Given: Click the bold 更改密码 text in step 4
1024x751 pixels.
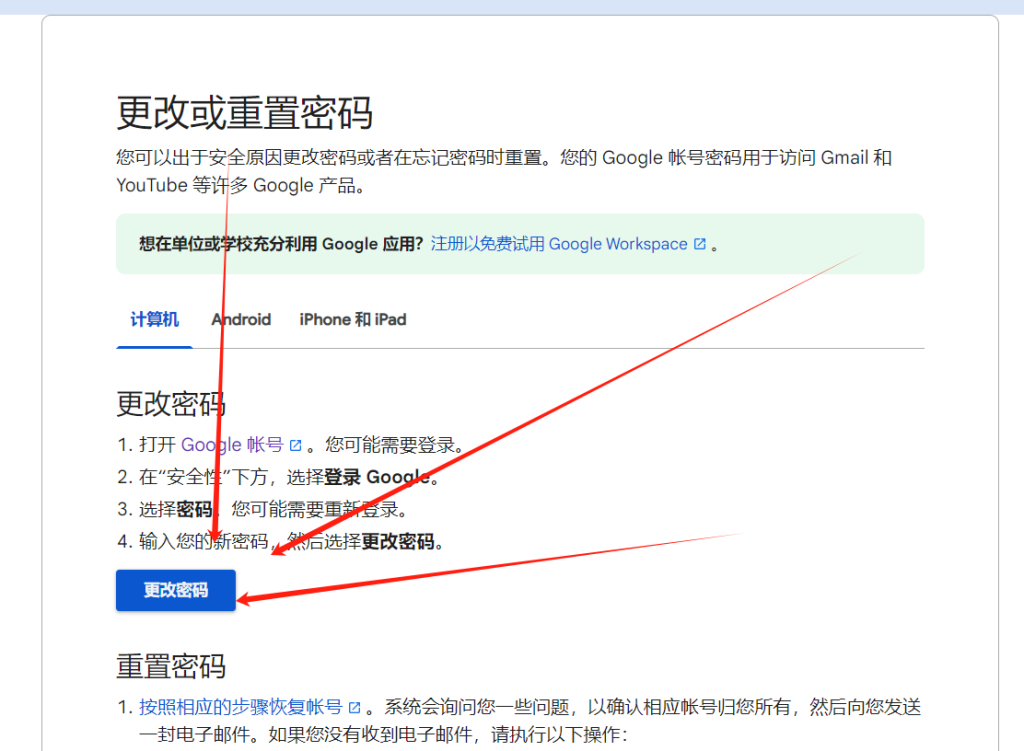Looking at the screenshot, I should [x=400, y=542].
